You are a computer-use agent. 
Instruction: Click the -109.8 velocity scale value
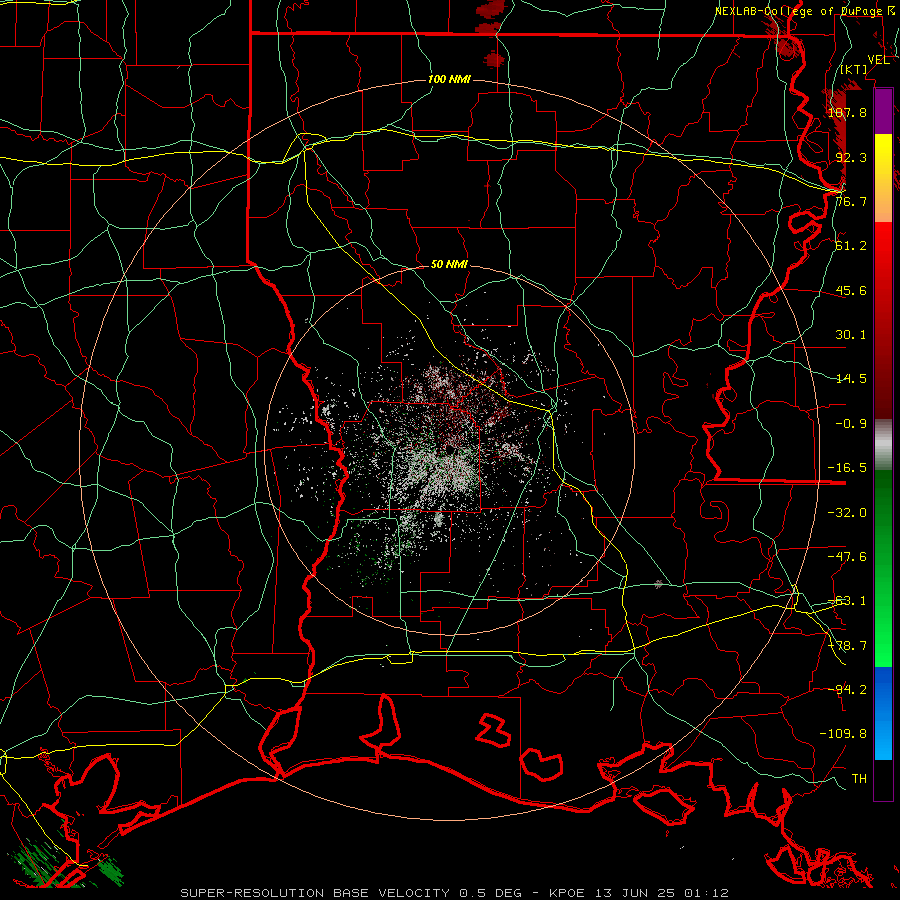tap(843, 734)
